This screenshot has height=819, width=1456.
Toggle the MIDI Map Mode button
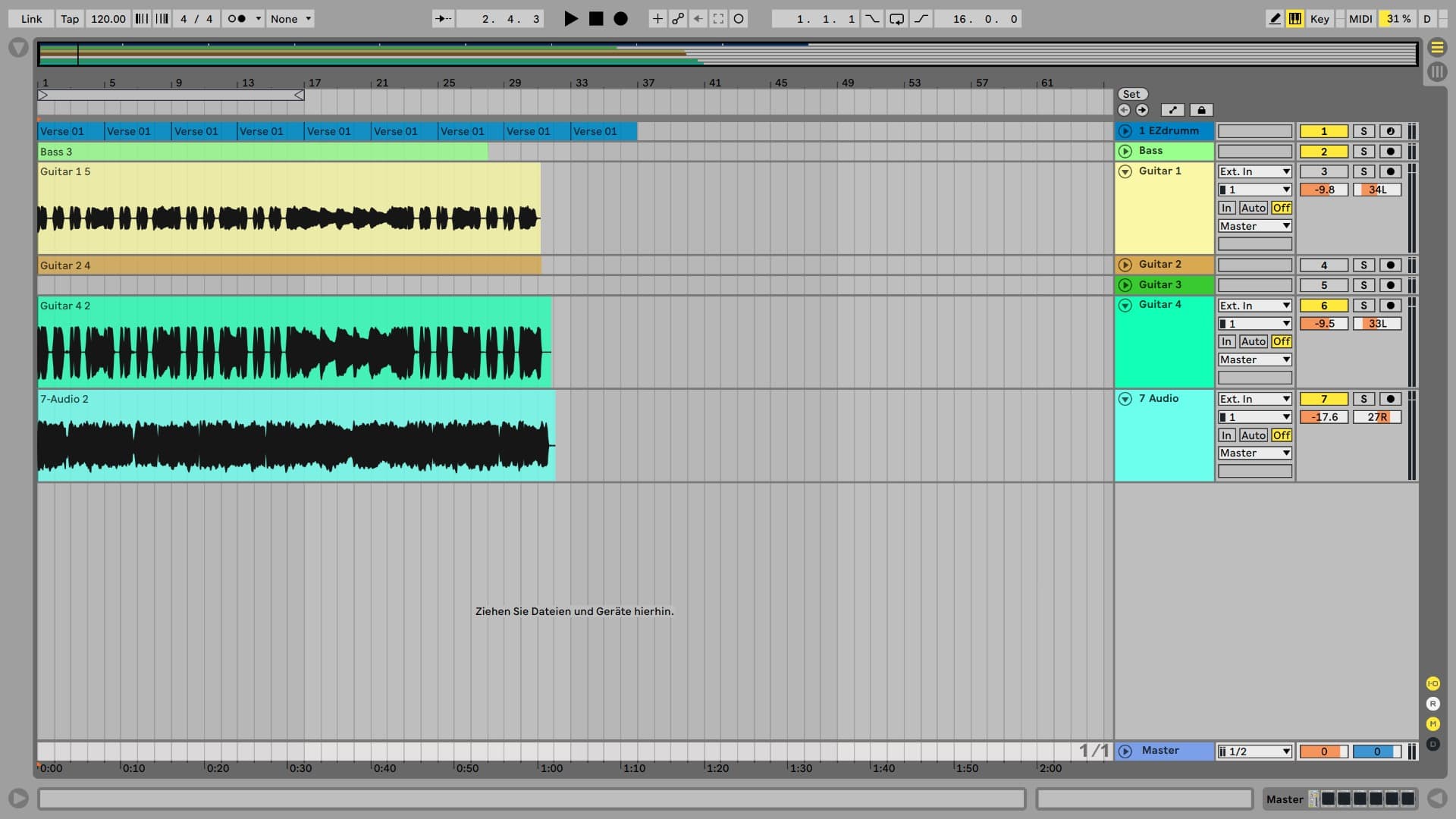[1360, 19]
